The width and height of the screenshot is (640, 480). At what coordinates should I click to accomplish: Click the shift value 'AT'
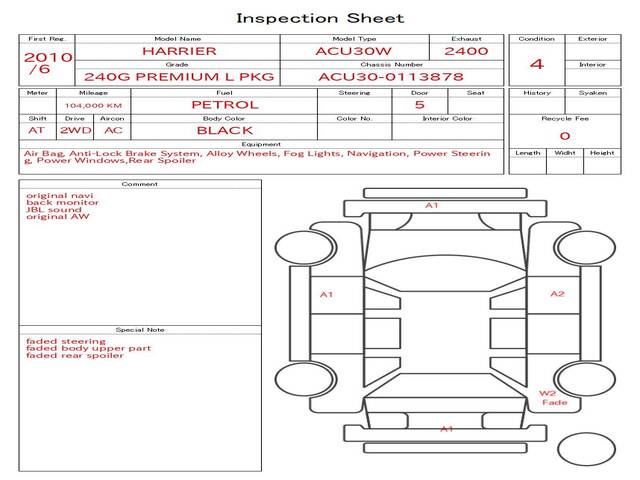36,131
